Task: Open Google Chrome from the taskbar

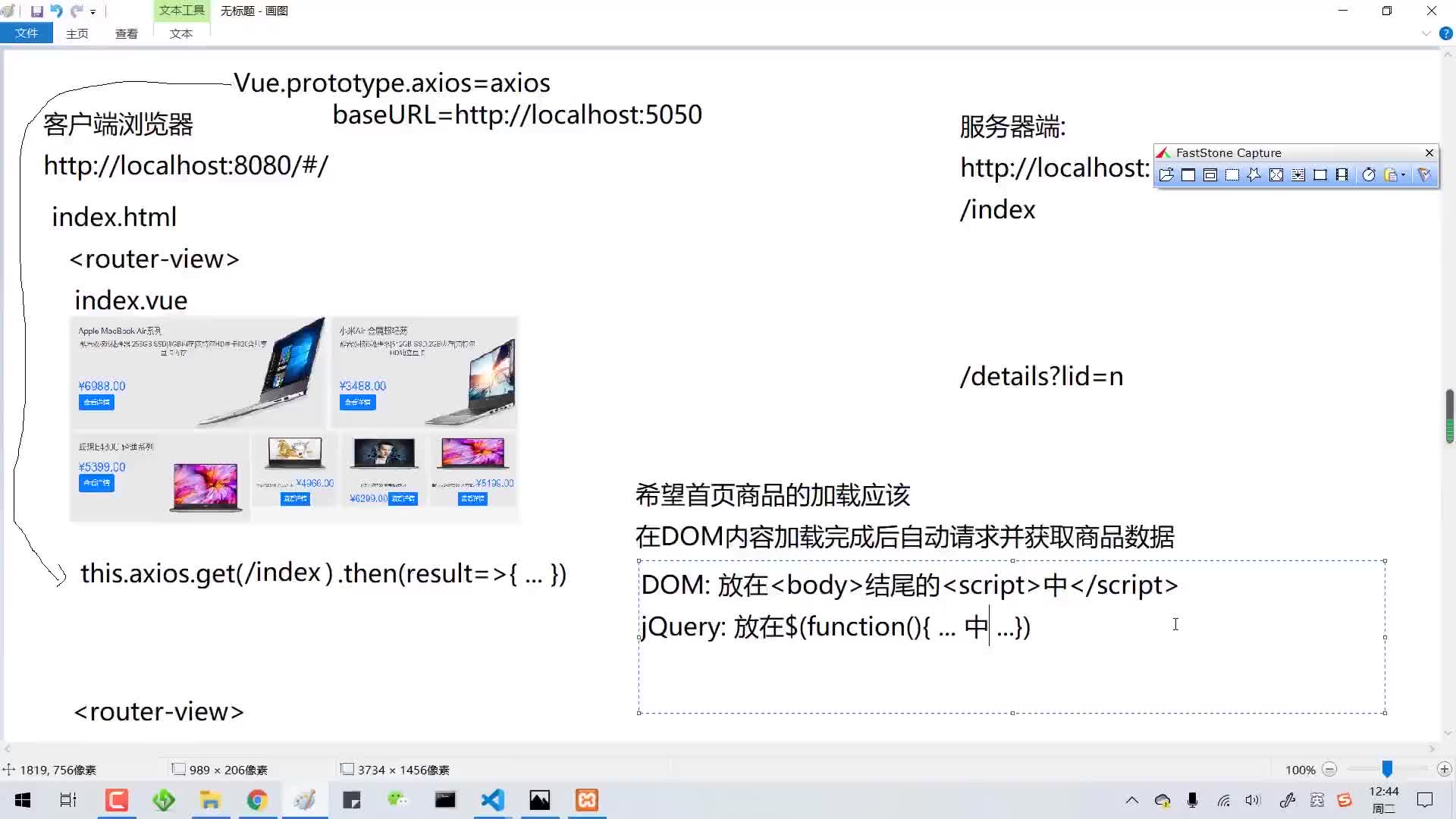Action: pyautogui.click(x=257, y=800)
